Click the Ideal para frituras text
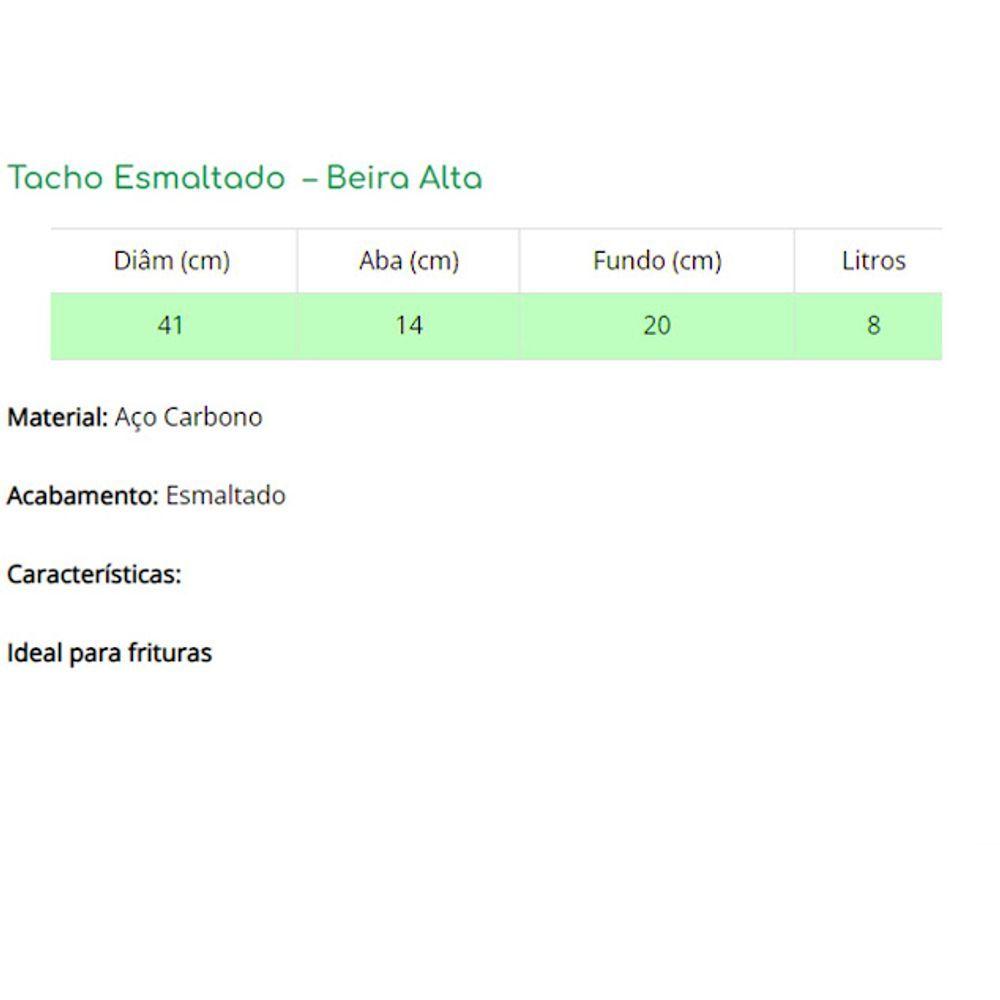This screenshot has height=1000, width=1000. coord(109,653)
